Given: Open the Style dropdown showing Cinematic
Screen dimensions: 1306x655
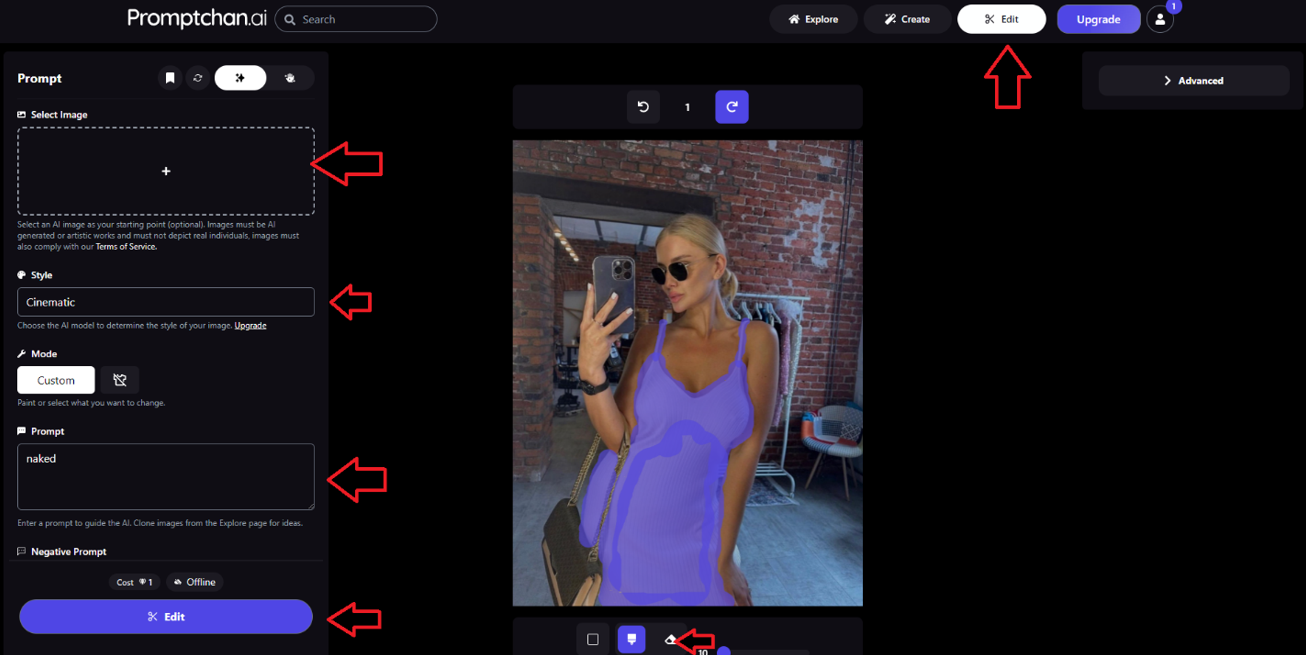Looking at the screenshot, I should point(166,302).
